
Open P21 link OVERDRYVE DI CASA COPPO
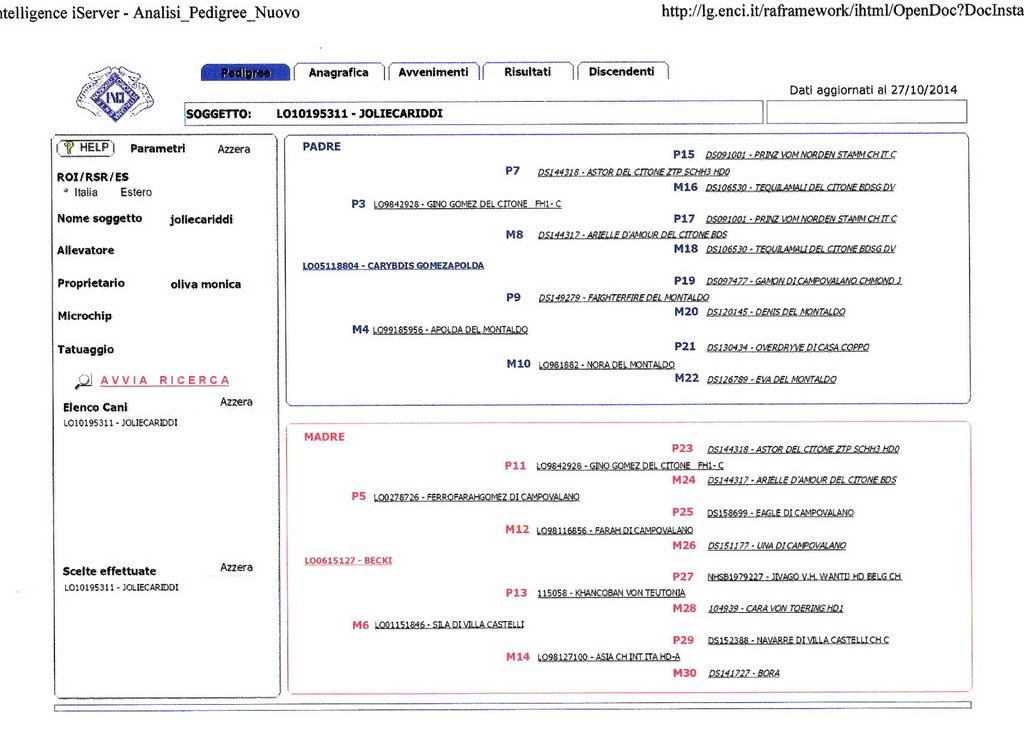click(x=788, y=347)
